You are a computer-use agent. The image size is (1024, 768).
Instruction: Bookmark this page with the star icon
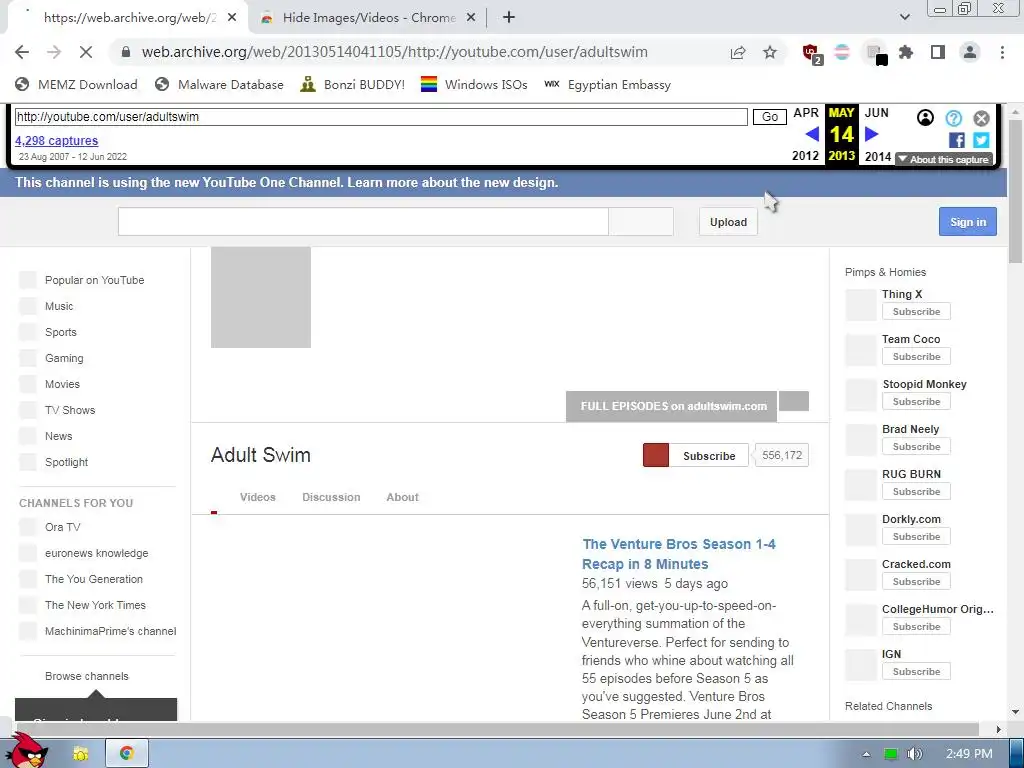(770, 52)
